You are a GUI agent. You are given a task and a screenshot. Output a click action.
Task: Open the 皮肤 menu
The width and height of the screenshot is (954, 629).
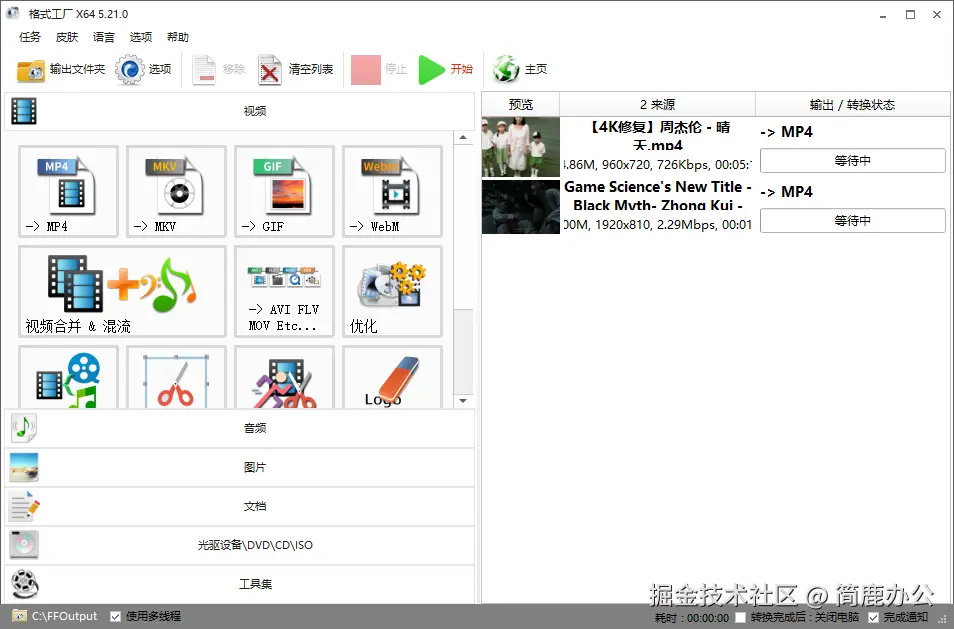(67, 37)
